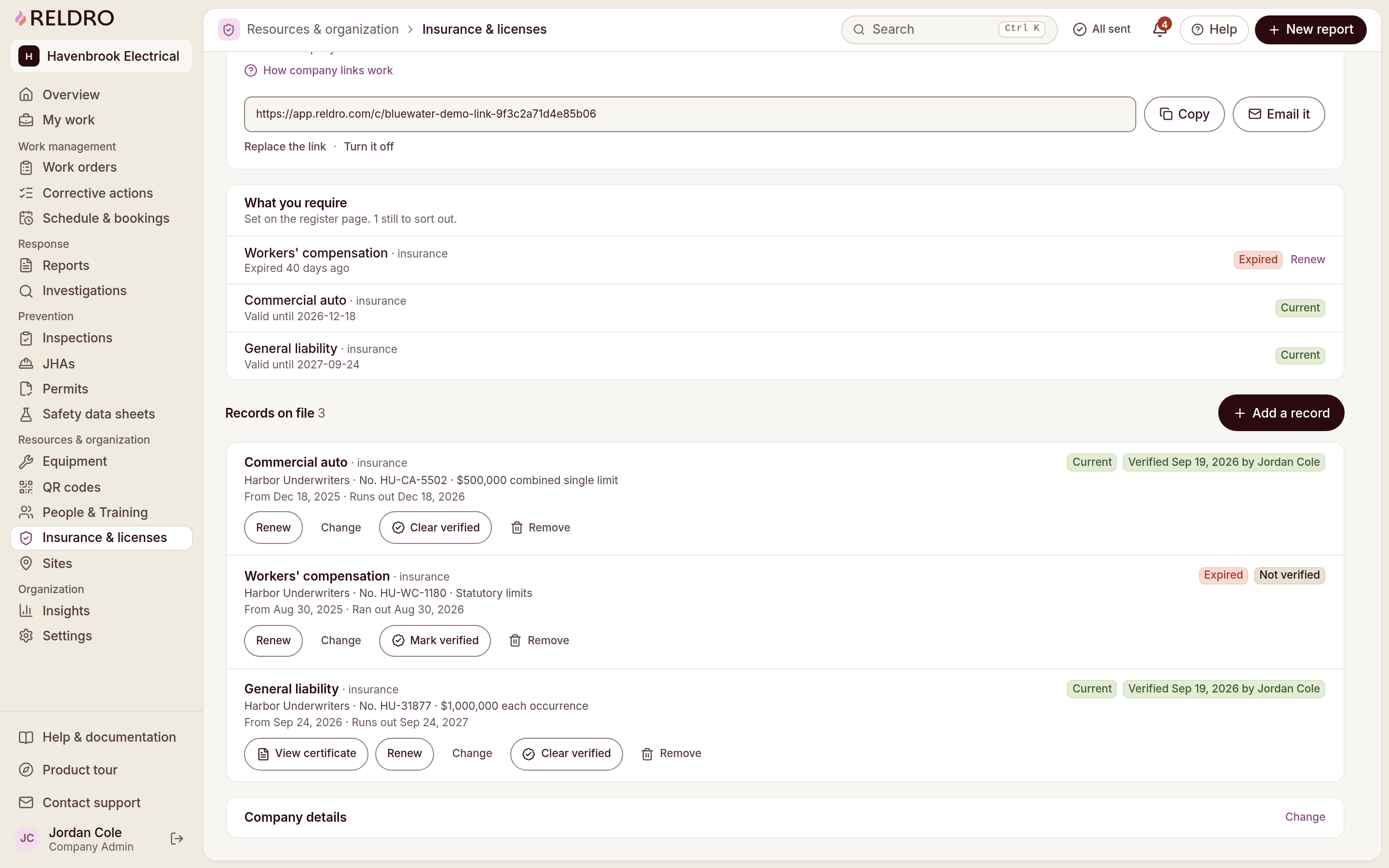Go to My work
The width and height of the screenshot is (1389, 868).
tap(101, 120)
